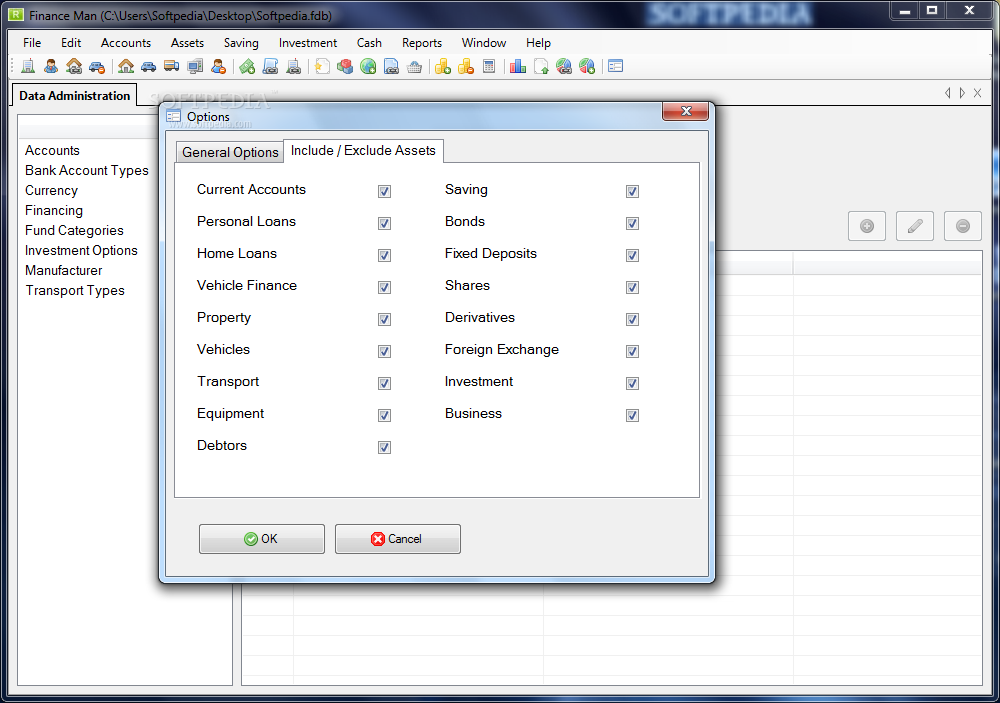Image resolution: width=1000 pixels, height=703 pixels.
Task: Click the add record round plus button
Action: (867, 226)
